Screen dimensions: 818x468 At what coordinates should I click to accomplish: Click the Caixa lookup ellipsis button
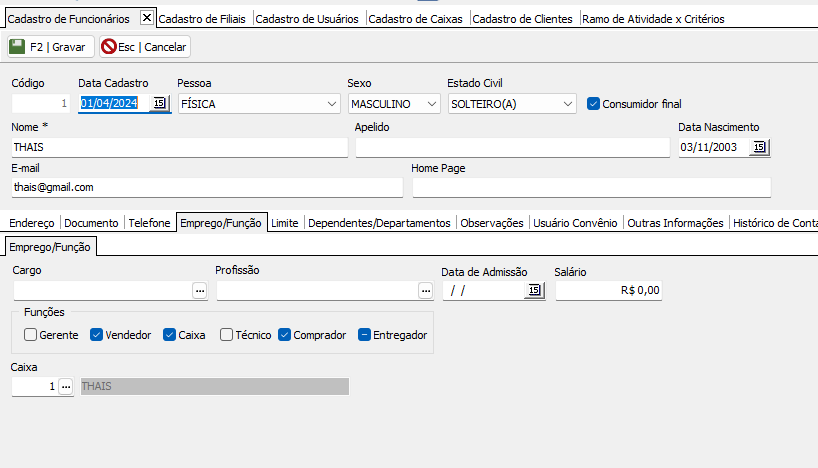pos(66,386)
